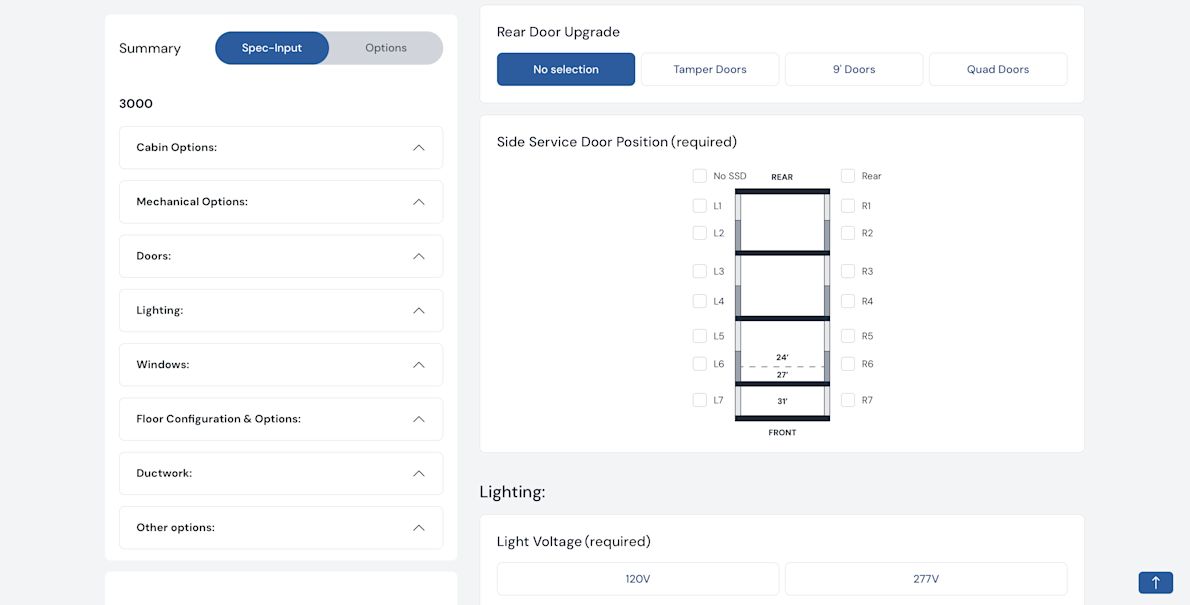Enable the L1 side door position
Screen dimensions: 1190x605
pyautogui.click(x=700, y=206)
